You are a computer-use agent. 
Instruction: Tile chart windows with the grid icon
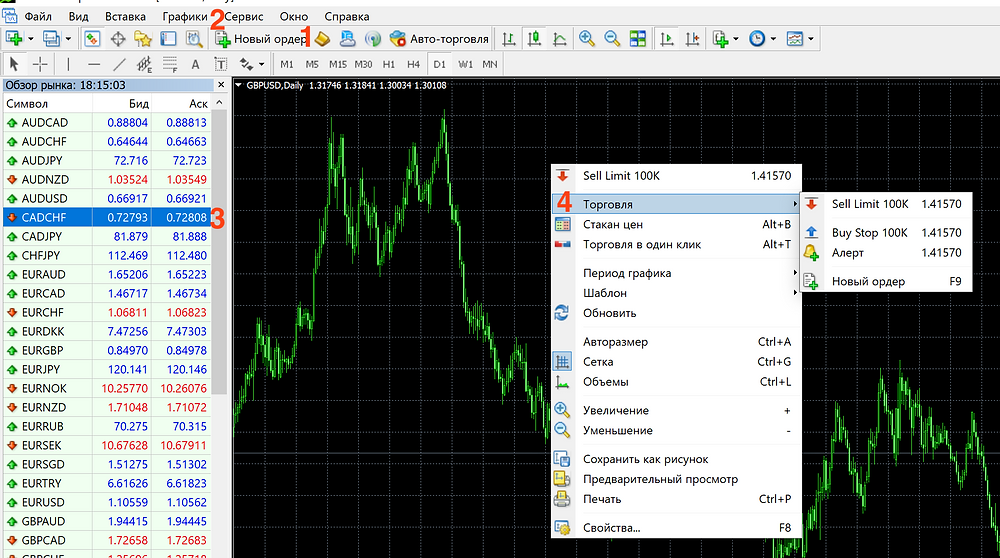tap(638, 39)
